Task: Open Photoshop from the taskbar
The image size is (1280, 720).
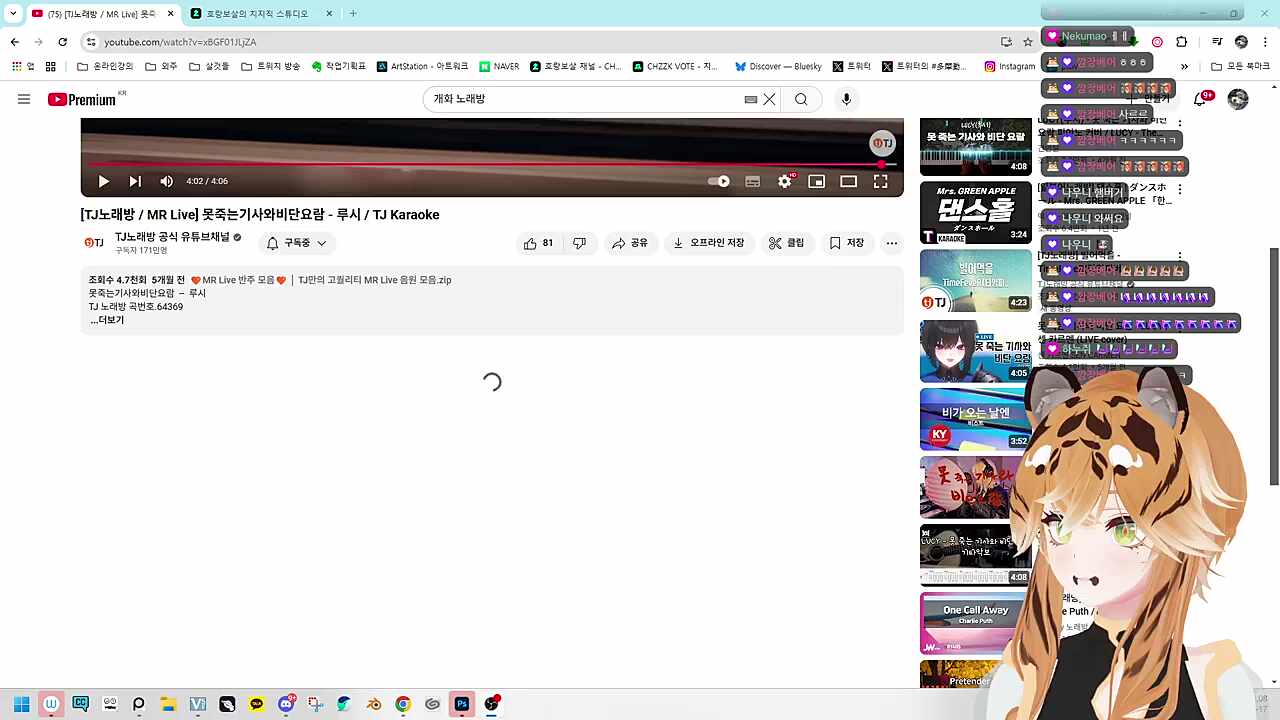Action: [462, 704]
